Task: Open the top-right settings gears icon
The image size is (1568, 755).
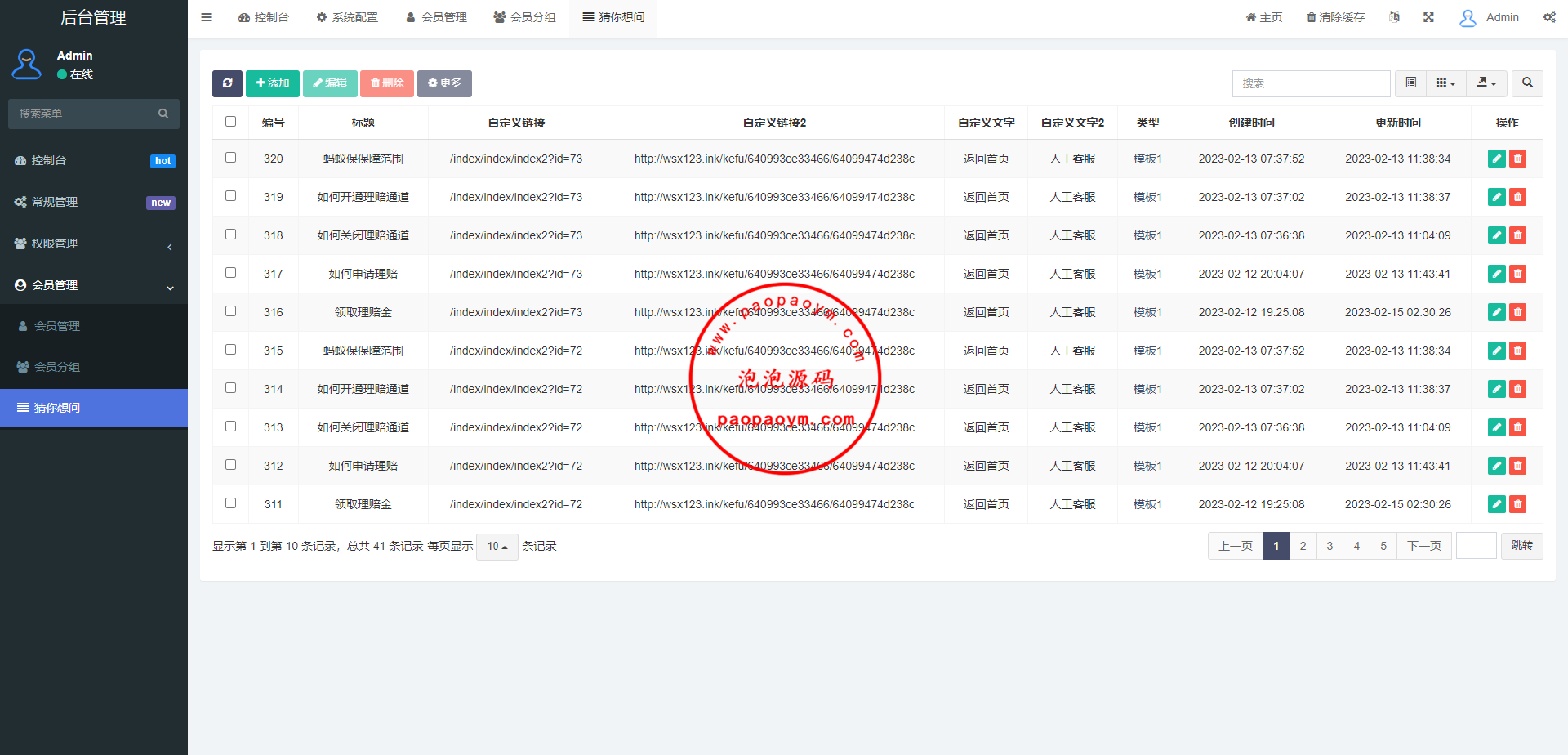Action: click(1549, 17)
